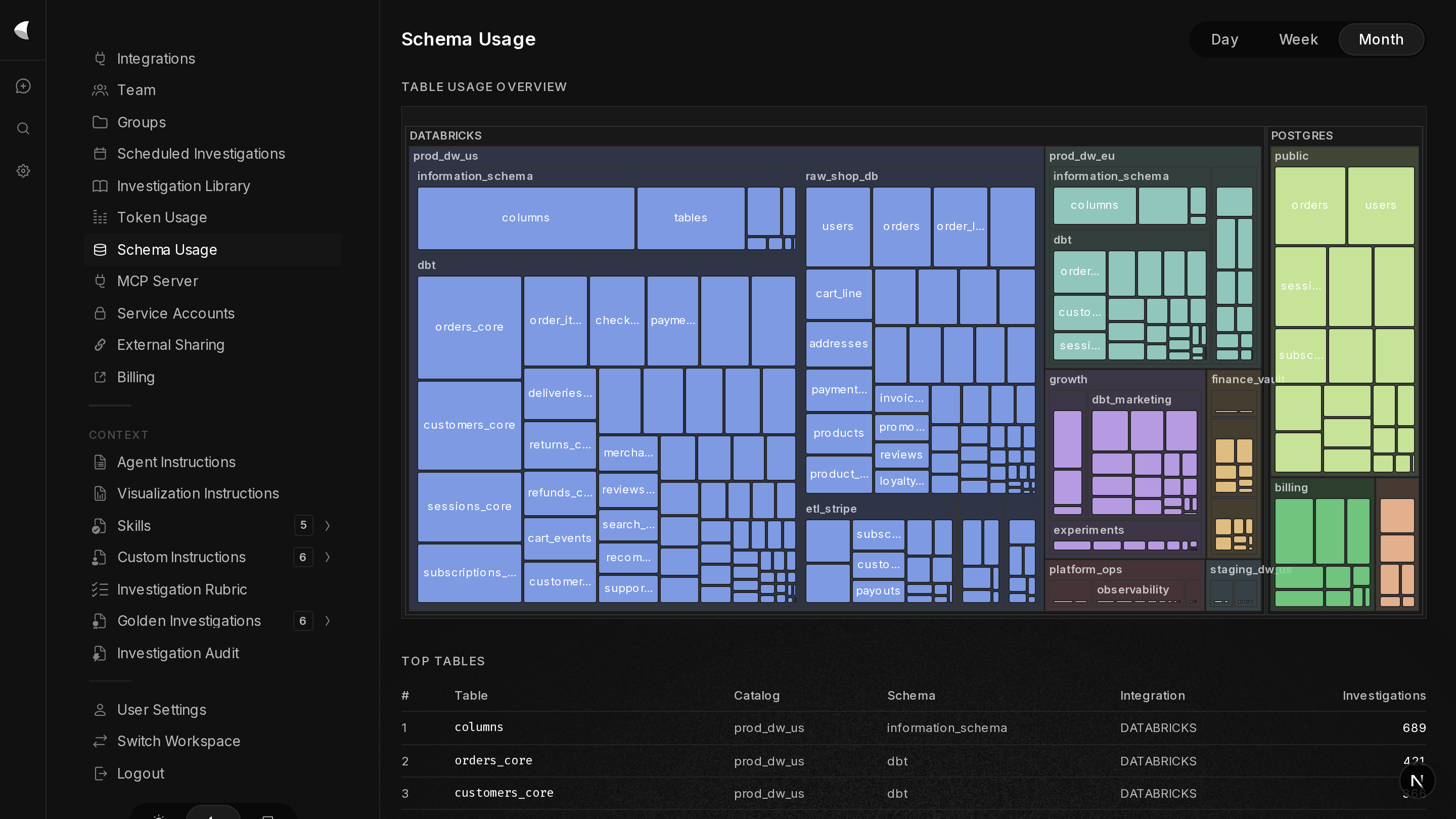This screenshot has height=819, width=1456.
Task: Click the users tile in Postgres public
Action: coord(1380,205)
